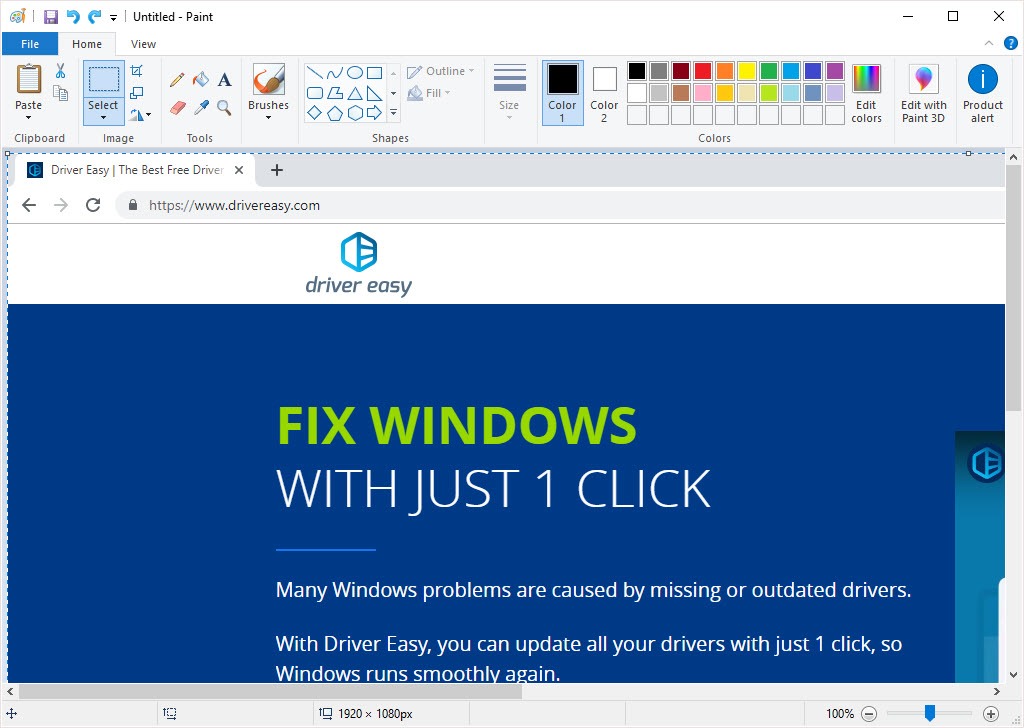Viewport: 1024px width, 728px height.
Task: Open the File menu
Action: click(x=30, y=43)
